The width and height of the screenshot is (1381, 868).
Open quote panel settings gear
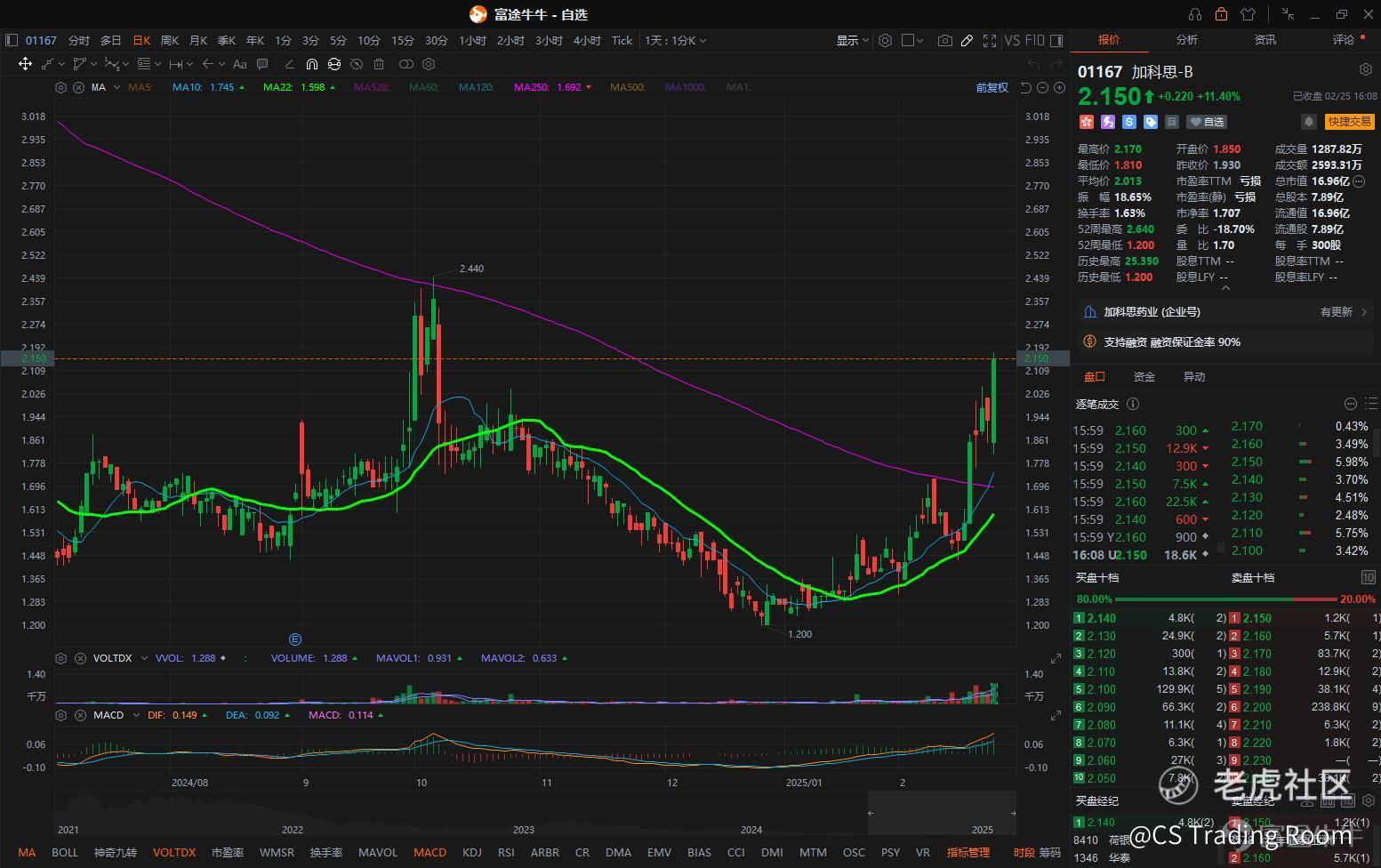click(x=1366, y=69)
